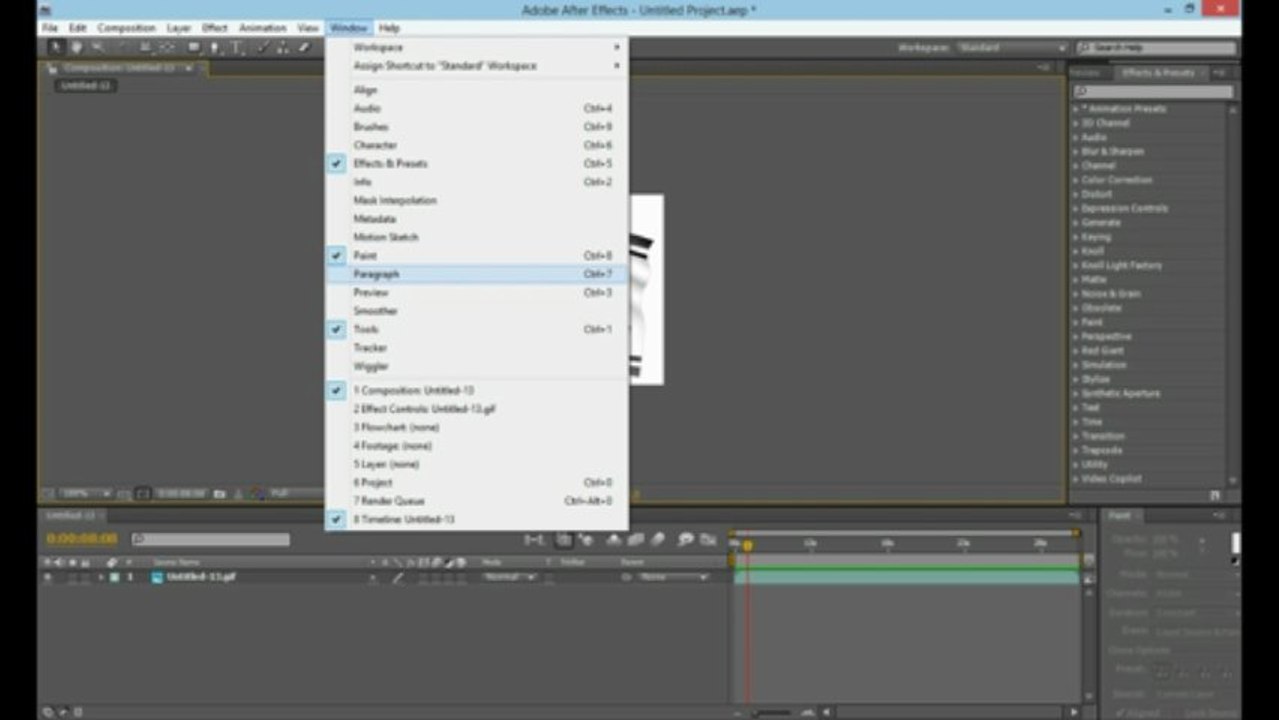Click the timeline current timecode display
Screen dimensions: 1279x720
(x=82, y=539)
